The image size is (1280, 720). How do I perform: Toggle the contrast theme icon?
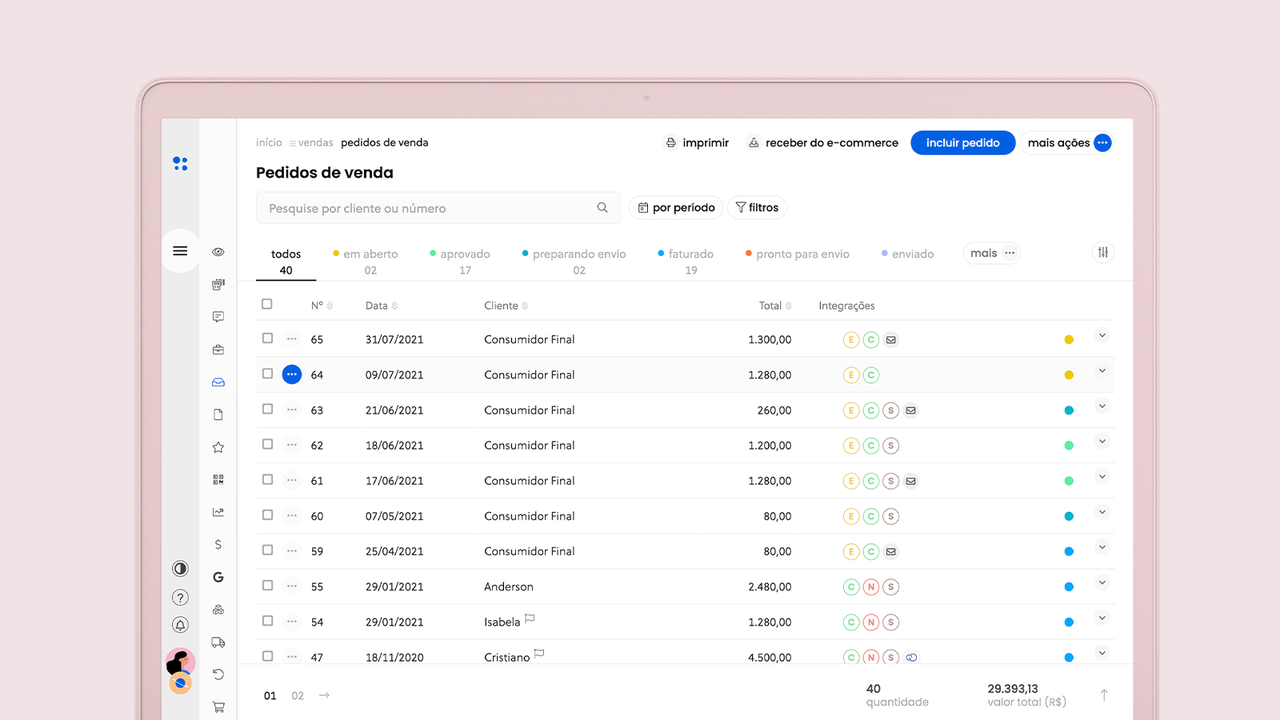pos(180,568)
